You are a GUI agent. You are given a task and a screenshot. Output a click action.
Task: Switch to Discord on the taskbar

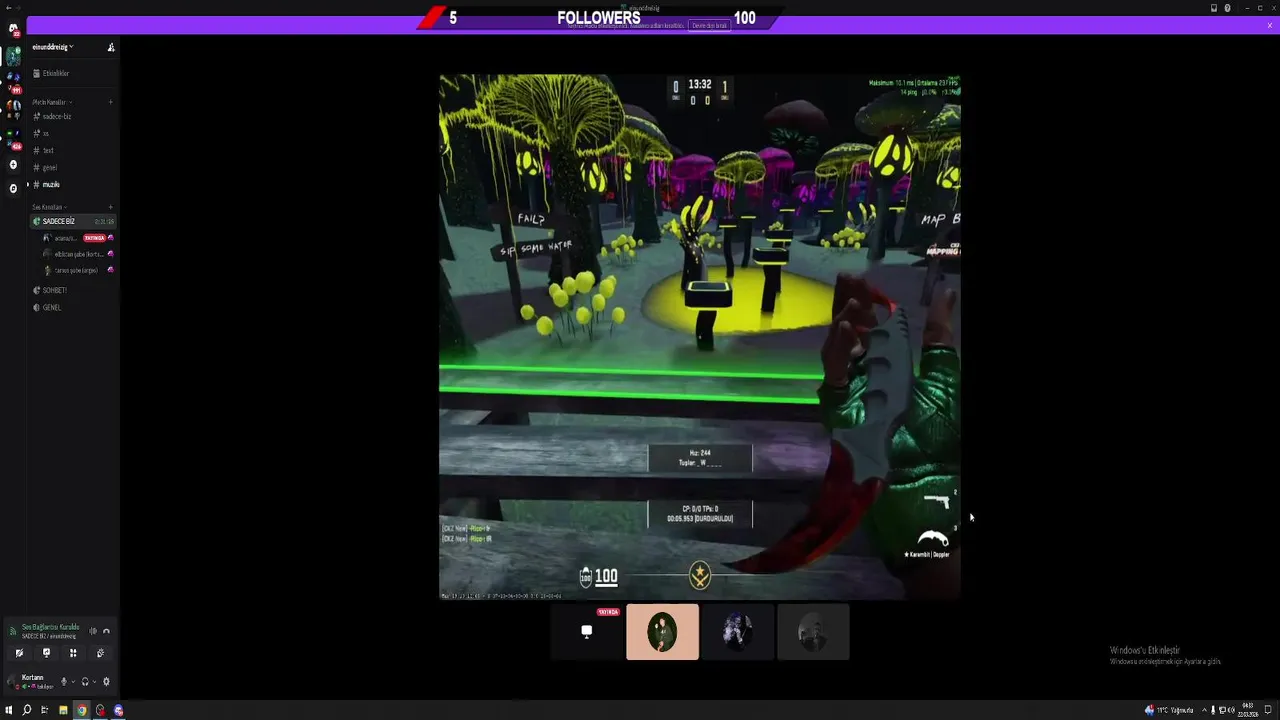118,710
